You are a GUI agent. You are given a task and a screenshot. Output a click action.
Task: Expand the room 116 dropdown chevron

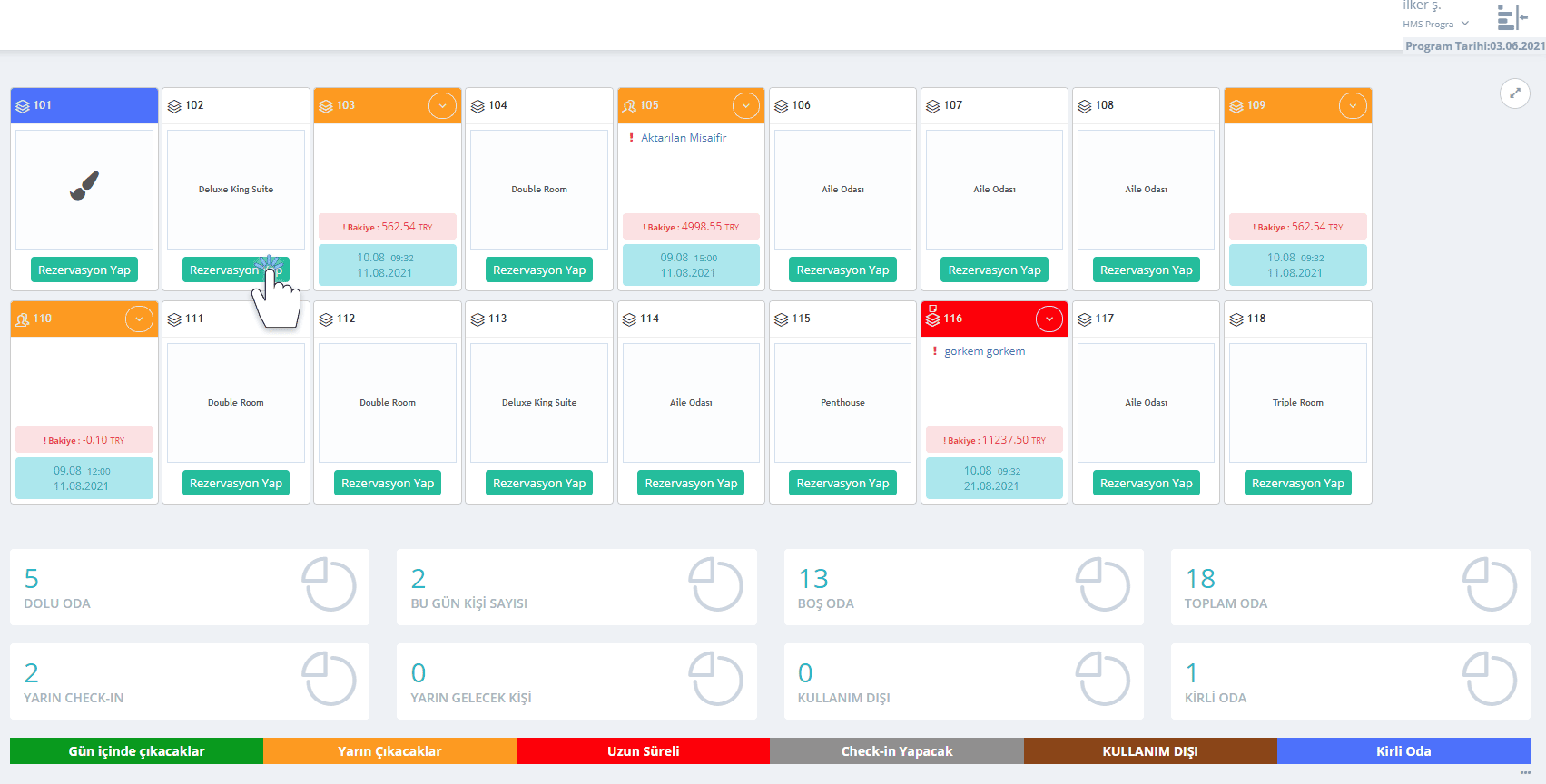[x=1049, y=319]
